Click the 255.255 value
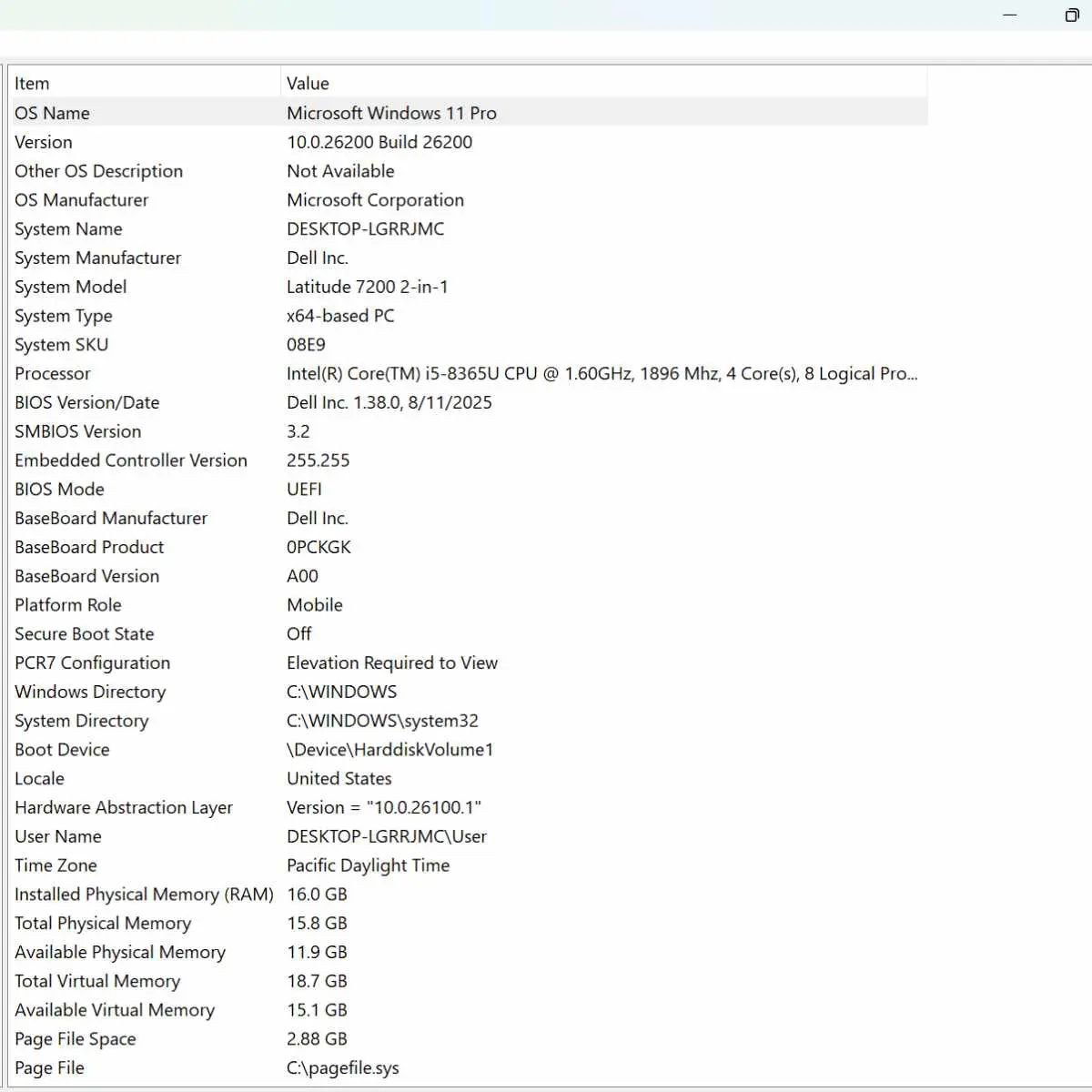Viewport: 1092px width, 1092px height. pyautogui.click(x=318, y=460)
